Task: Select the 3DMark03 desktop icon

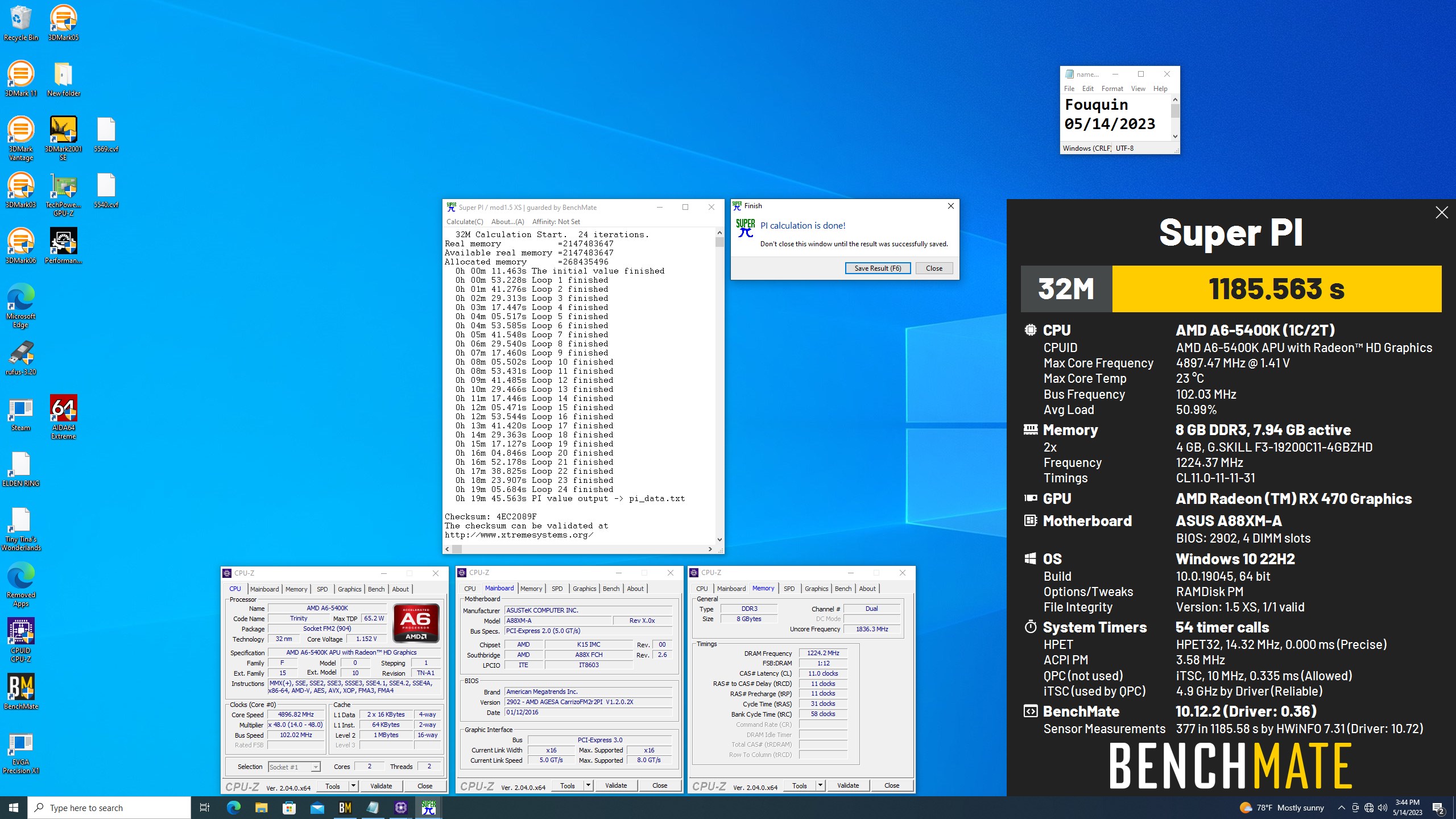Action: tap(21, 191)
